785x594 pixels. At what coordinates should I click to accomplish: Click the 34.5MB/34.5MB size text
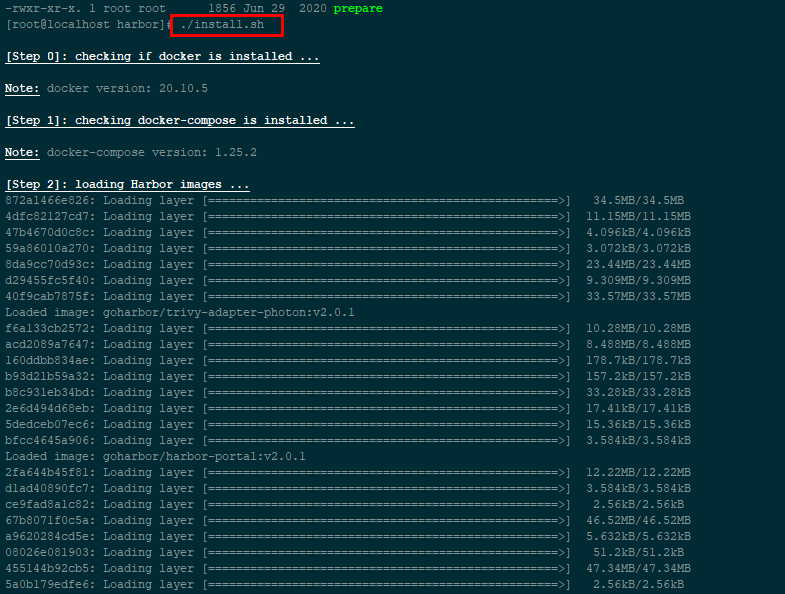(x=638, y=201)
